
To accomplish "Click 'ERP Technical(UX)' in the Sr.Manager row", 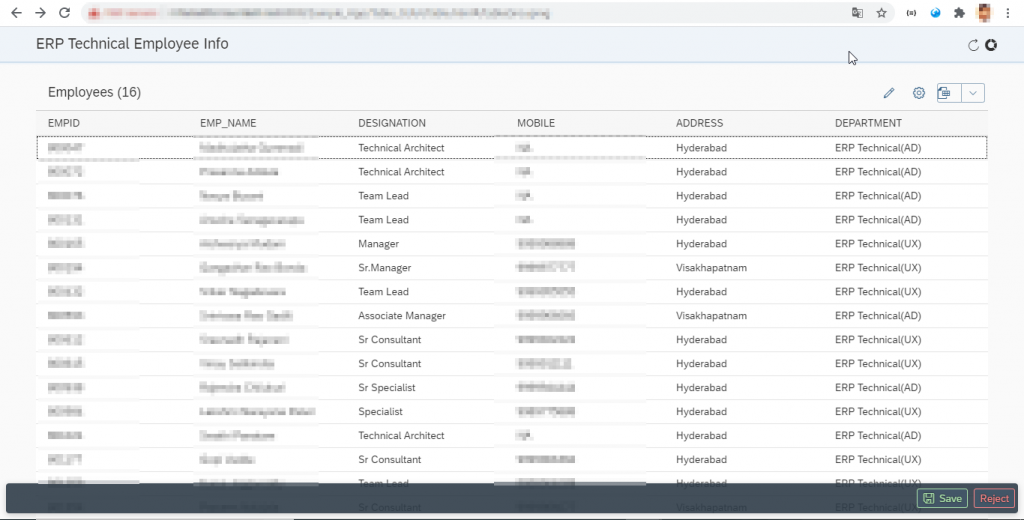I will point(878,268).
